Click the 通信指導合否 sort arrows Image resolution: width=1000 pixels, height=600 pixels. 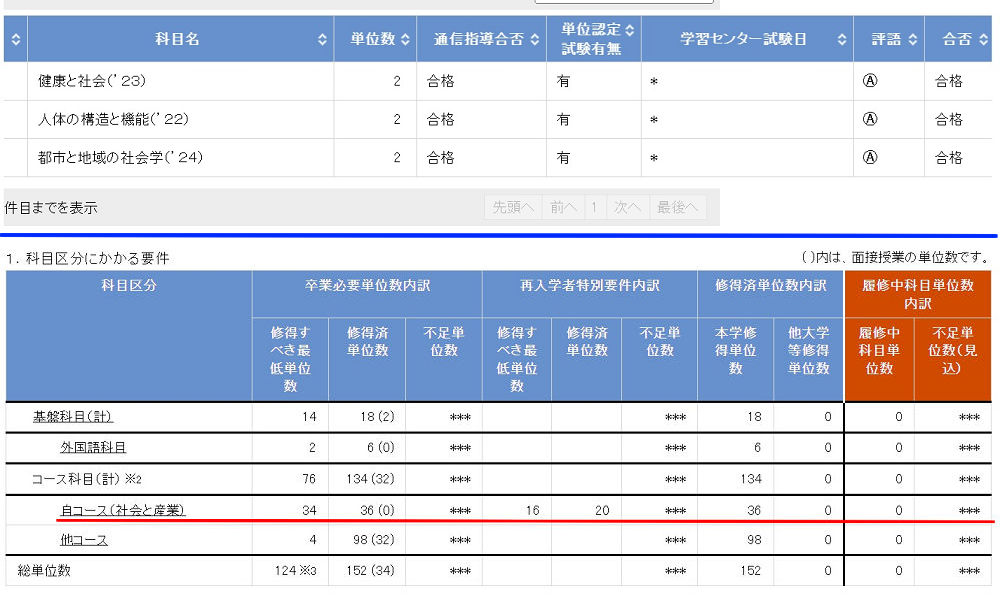tap(535, 40)
